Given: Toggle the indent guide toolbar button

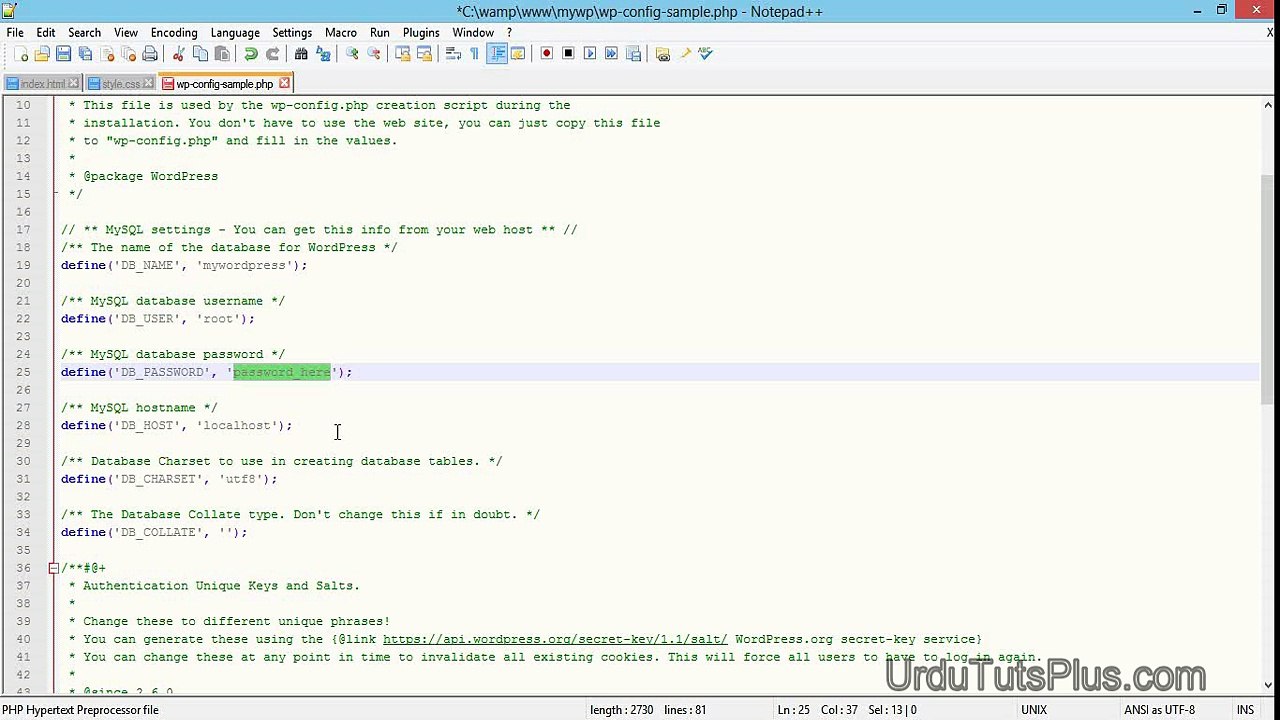Looking at the screenshot, I should coord(497,53).
